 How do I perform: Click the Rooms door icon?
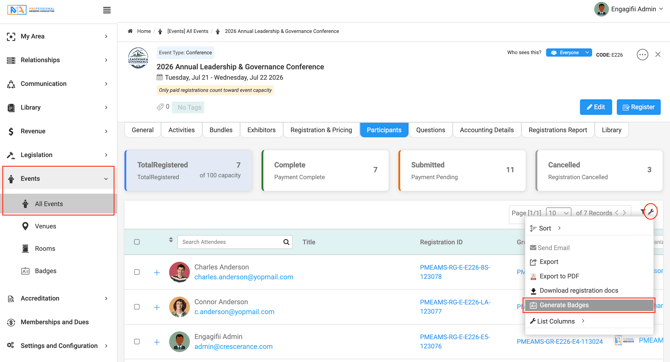pyautogui.click(x=25, y=248)
